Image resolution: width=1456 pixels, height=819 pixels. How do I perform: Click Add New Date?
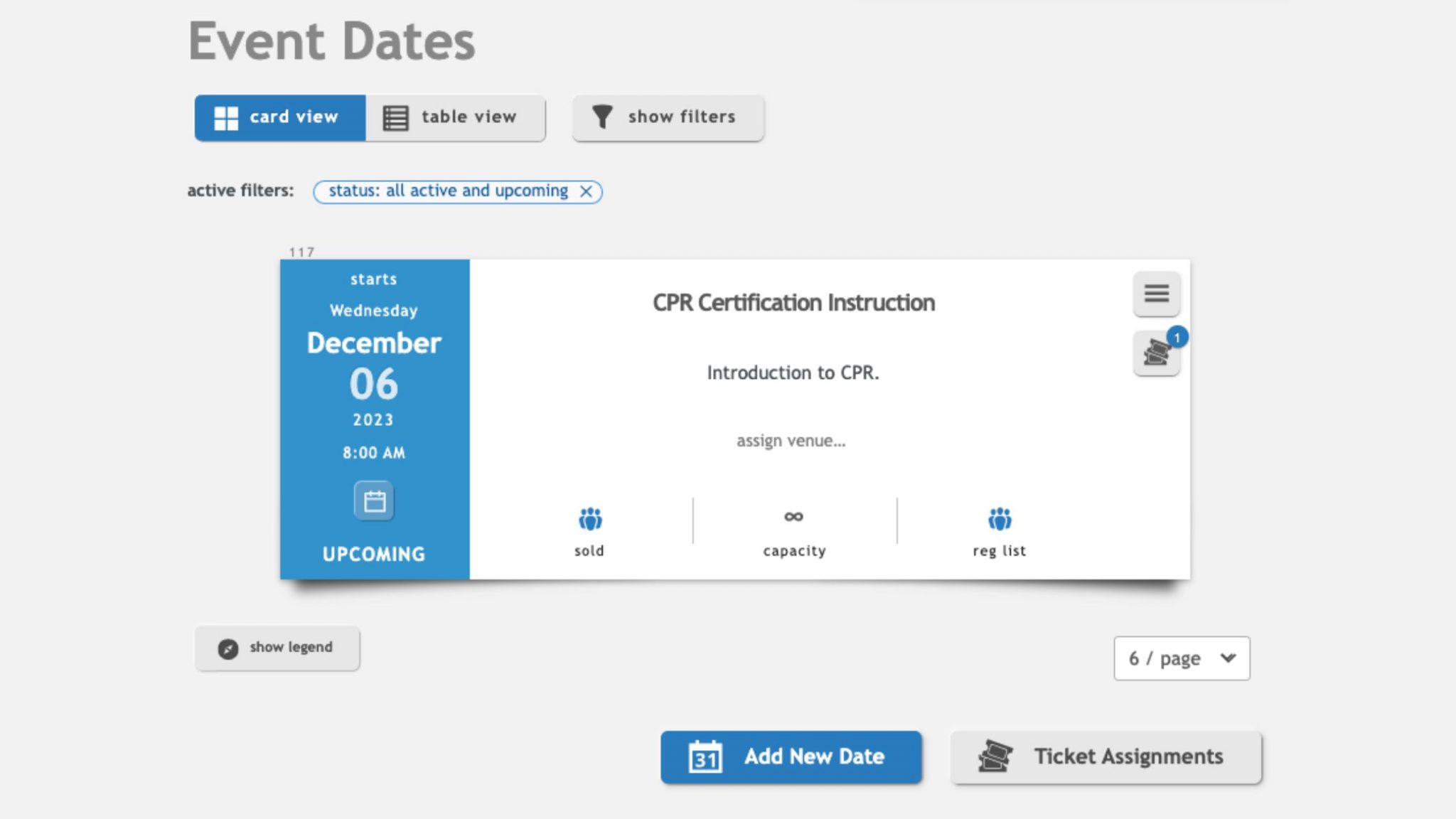point(790,756)
